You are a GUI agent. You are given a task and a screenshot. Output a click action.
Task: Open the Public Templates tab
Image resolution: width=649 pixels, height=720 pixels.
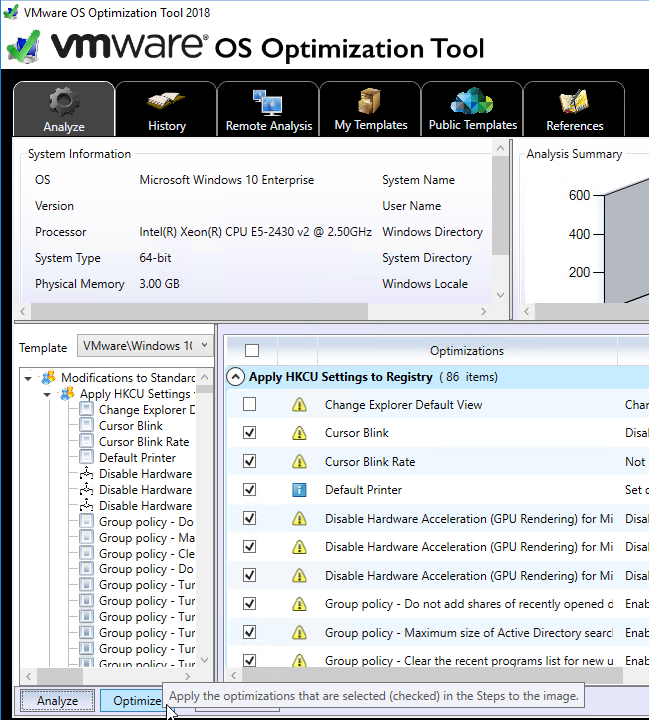click(x=472, y=109)
